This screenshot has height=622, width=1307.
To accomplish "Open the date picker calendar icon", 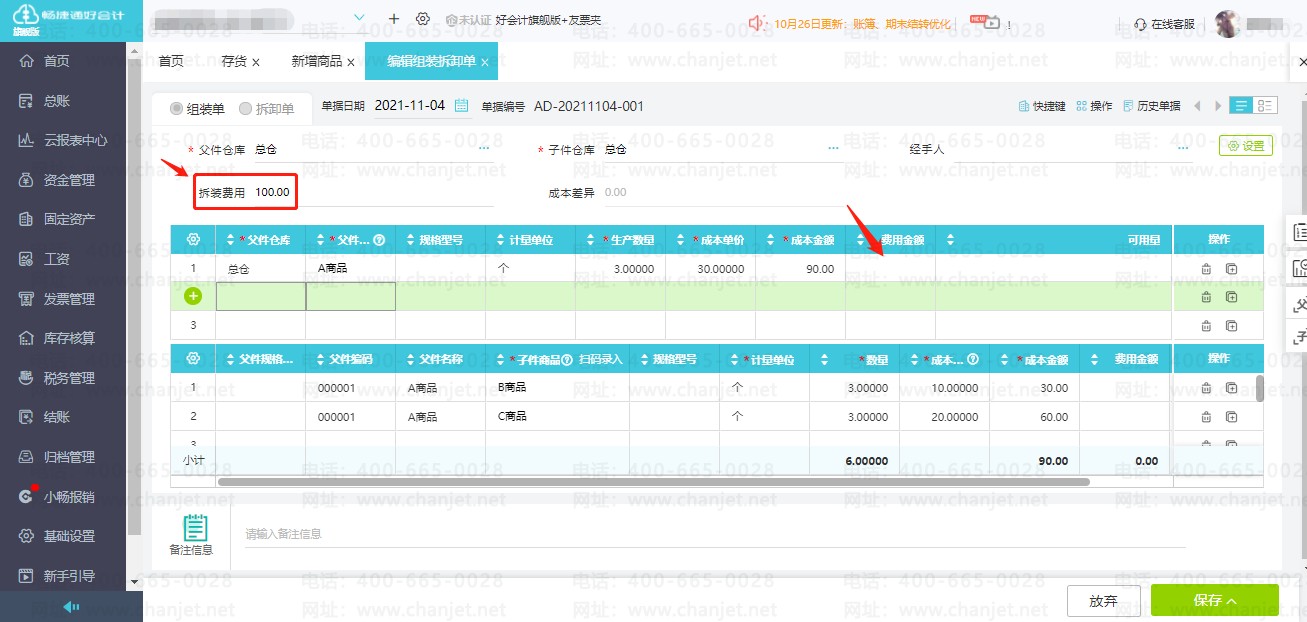I will [x=462, y=106].
